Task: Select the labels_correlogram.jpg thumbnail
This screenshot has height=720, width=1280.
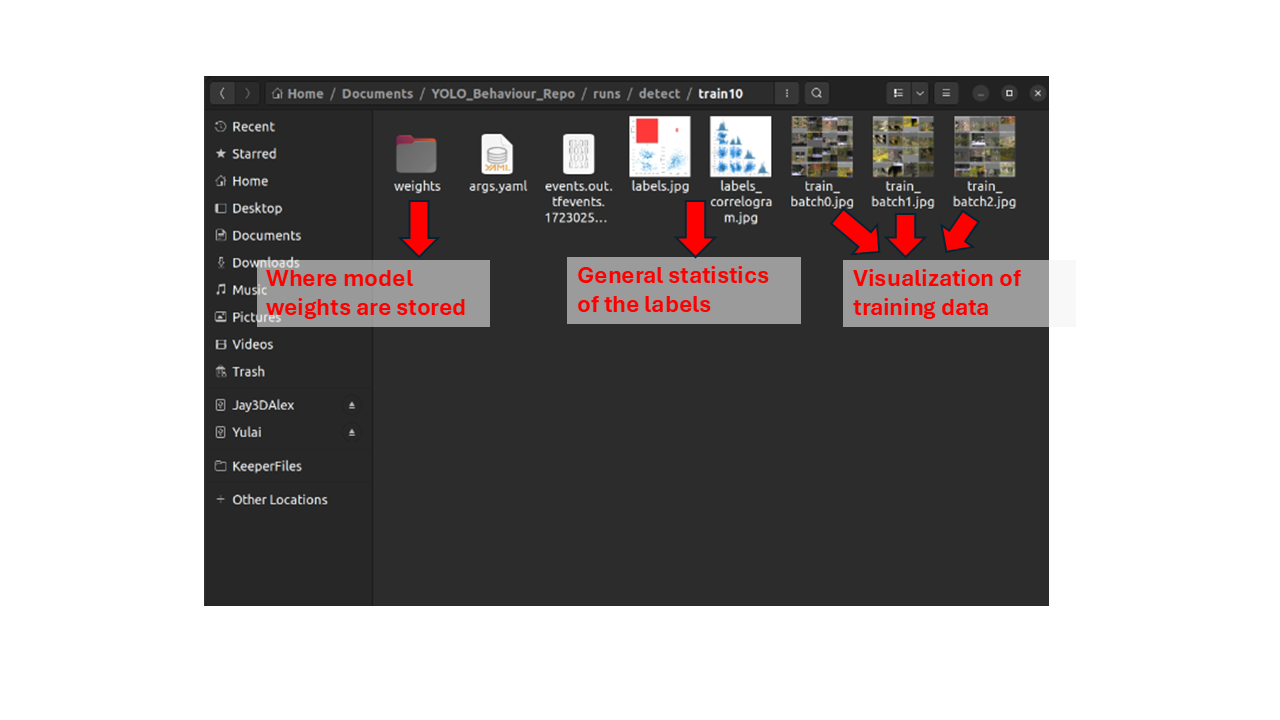Action: [741, 146]
